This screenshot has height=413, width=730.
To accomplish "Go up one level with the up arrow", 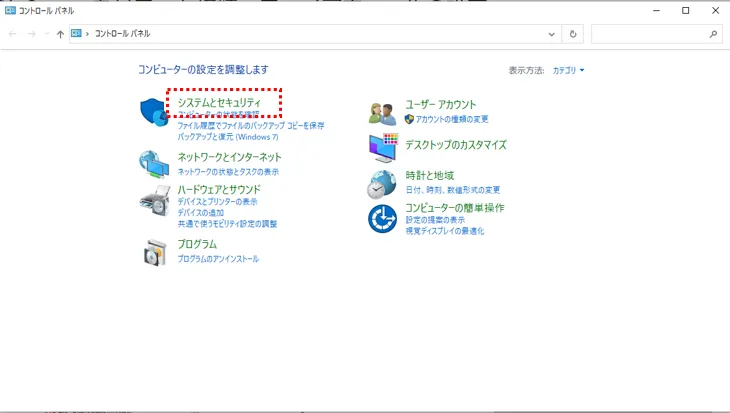I will [x=60, y=34].
